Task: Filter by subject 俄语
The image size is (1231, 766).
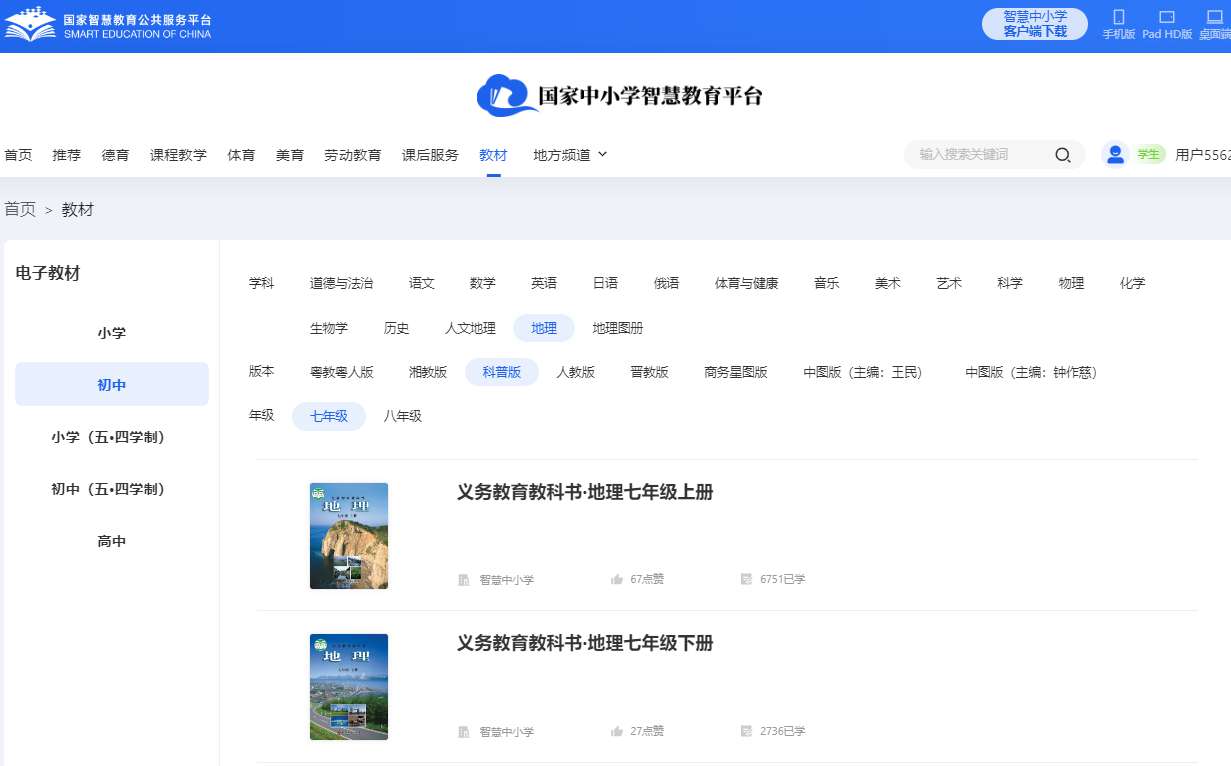Action: pyautogui.click(x=667, y=283)
